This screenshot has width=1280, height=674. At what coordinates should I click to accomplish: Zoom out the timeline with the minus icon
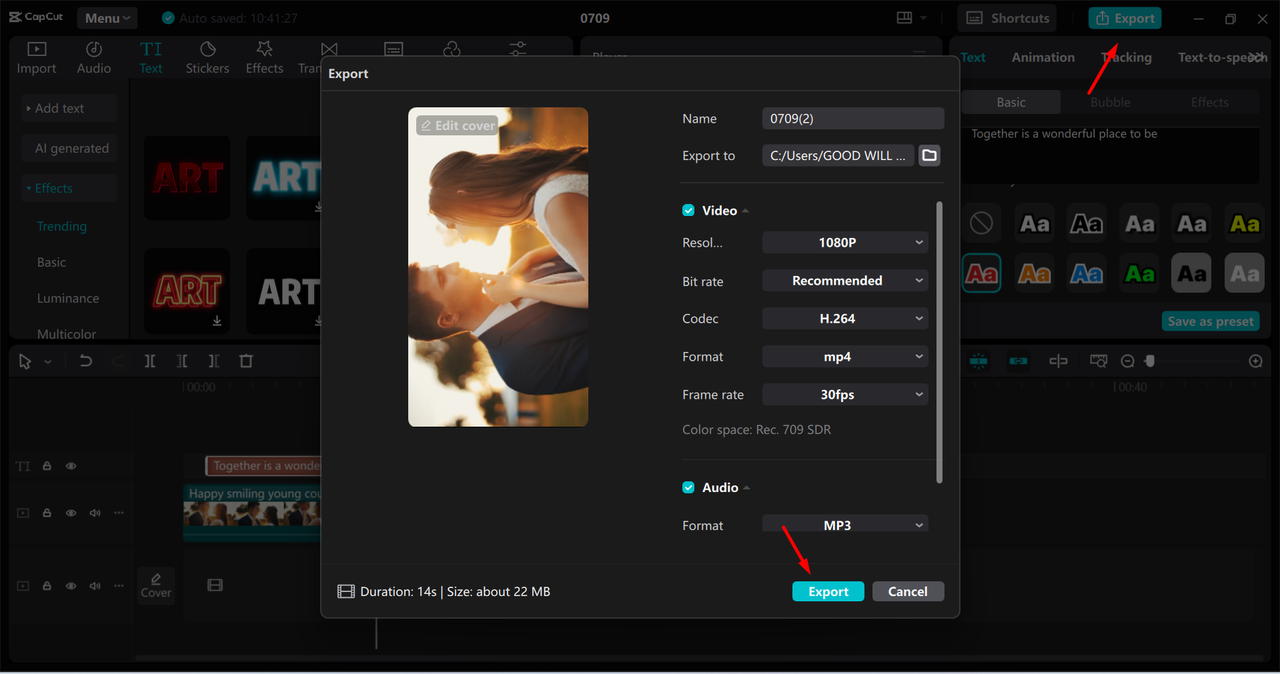(1127, 361)
